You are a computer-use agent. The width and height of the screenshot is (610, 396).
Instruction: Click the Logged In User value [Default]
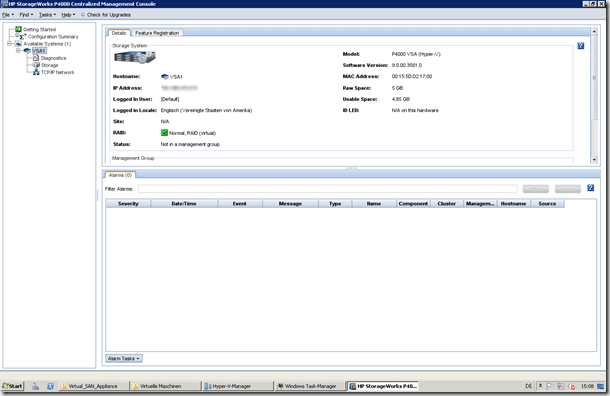point(170,99)
